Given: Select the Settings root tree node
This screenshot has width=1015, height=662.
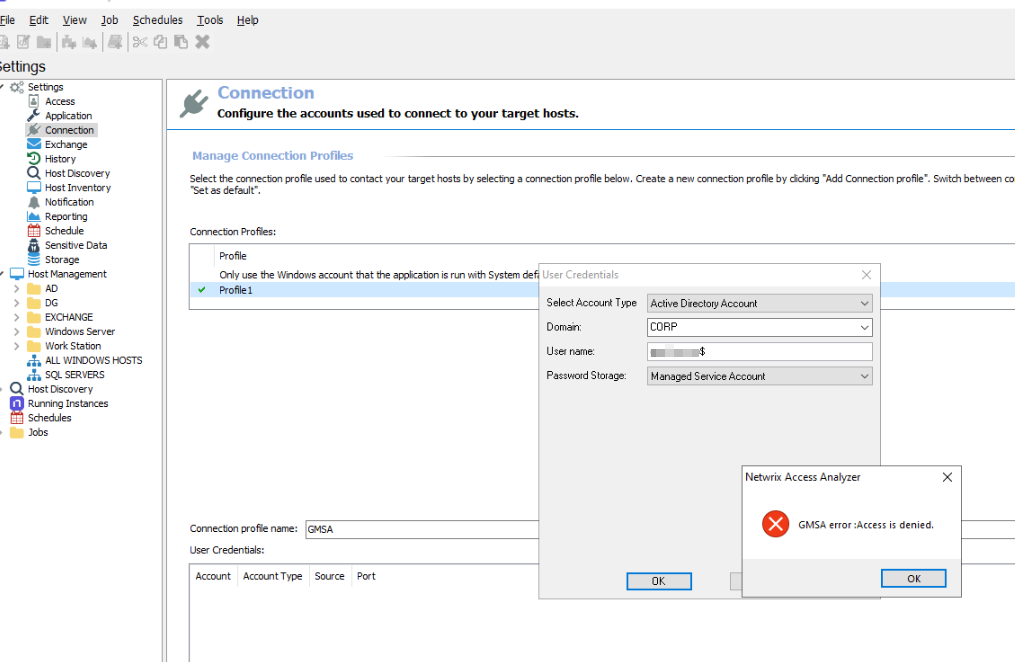Looking at the screenshot, I should [45, 87].
